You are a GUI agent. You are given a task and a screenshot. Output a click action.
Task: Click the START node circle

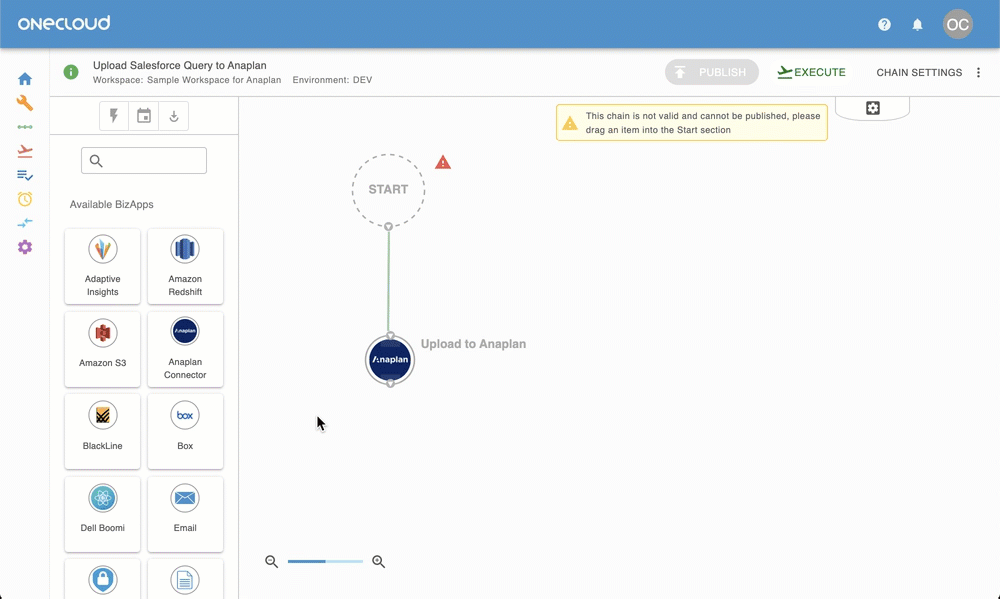coord(388,189)
